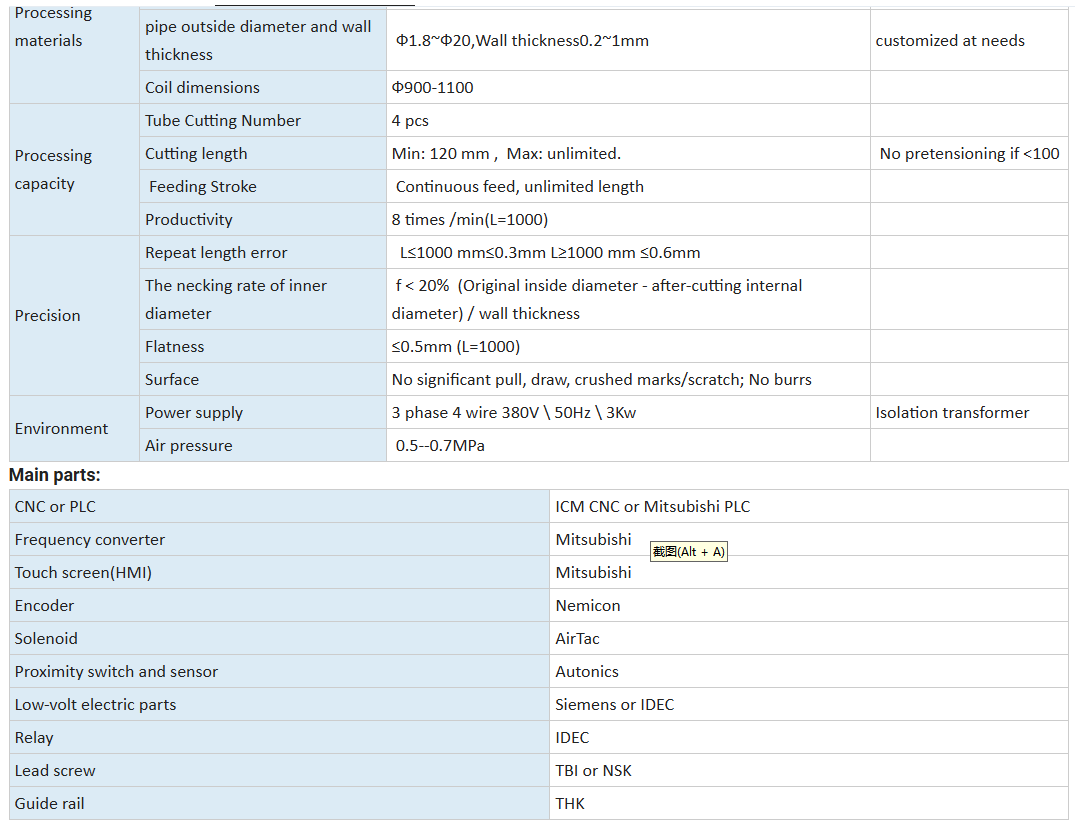Click the 'Processing capacity' group cell

[x=74, y=170]
